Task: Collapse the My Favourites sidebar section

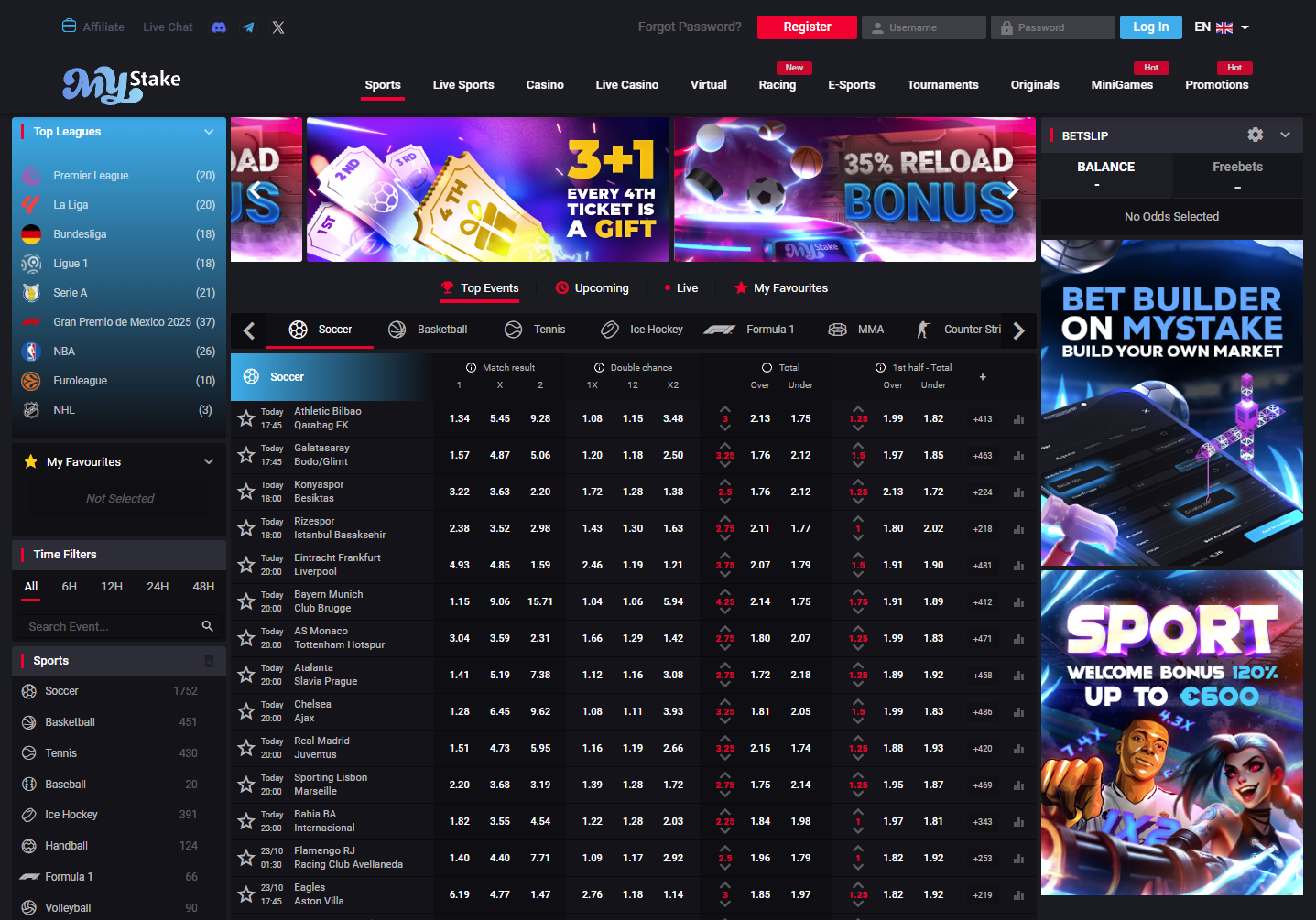Action: click(x=209, y=462)
